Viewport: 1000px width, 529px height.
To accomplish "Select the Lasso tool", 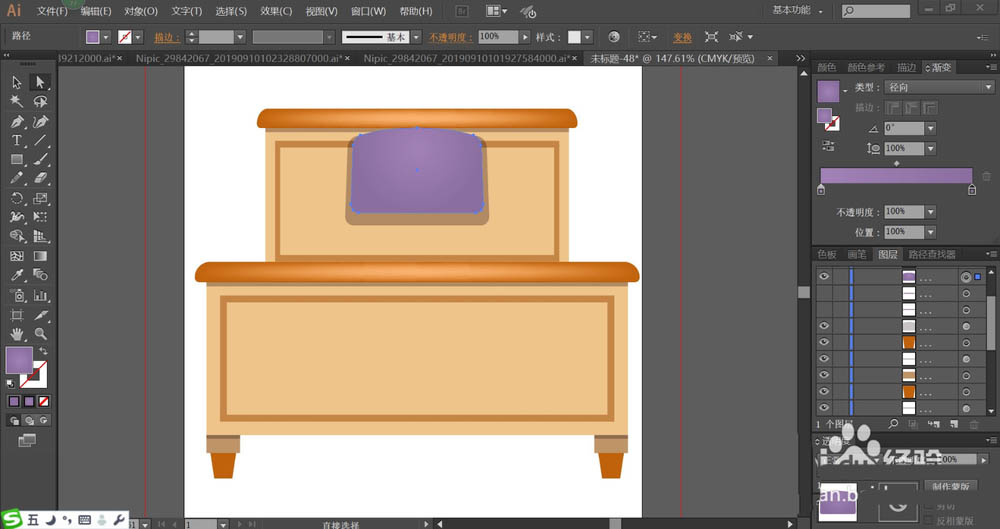I will pyautogui.click(x=40, y=102).
